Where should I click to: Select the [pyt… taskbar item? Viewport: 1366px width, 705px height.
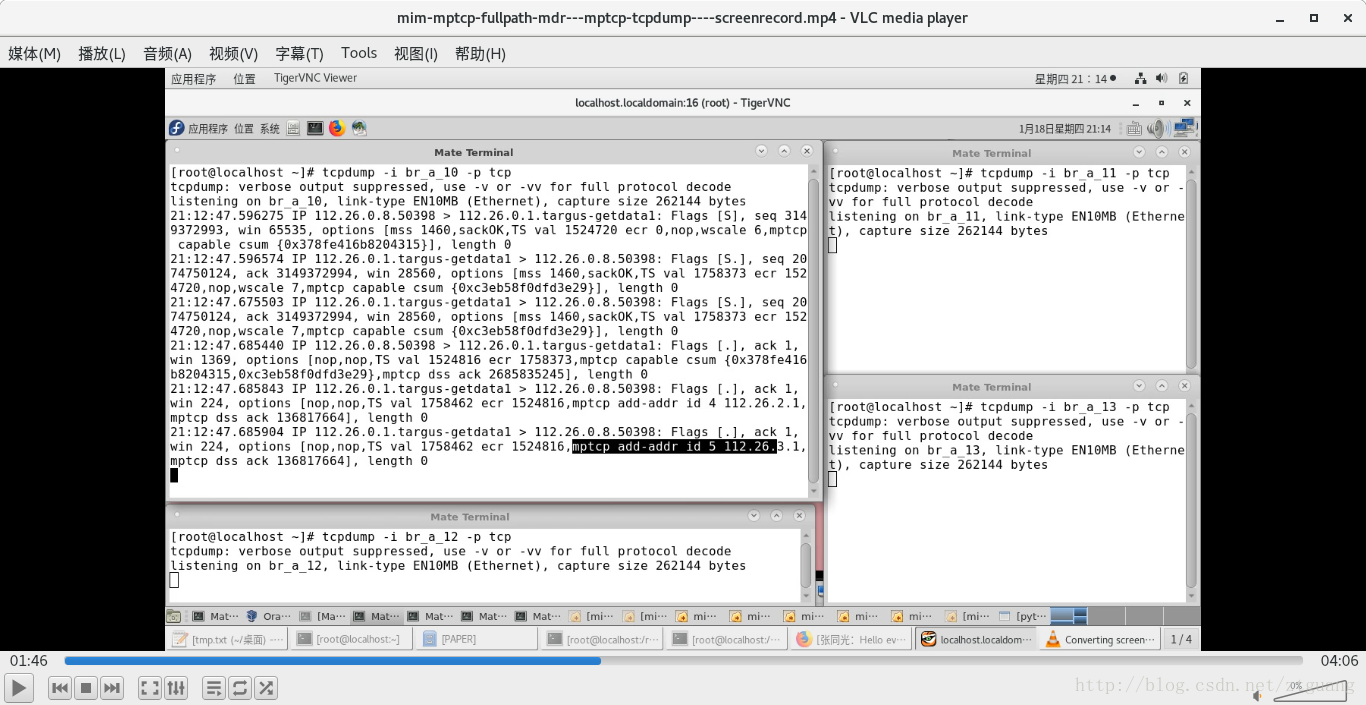click(x=1023, y=617)
